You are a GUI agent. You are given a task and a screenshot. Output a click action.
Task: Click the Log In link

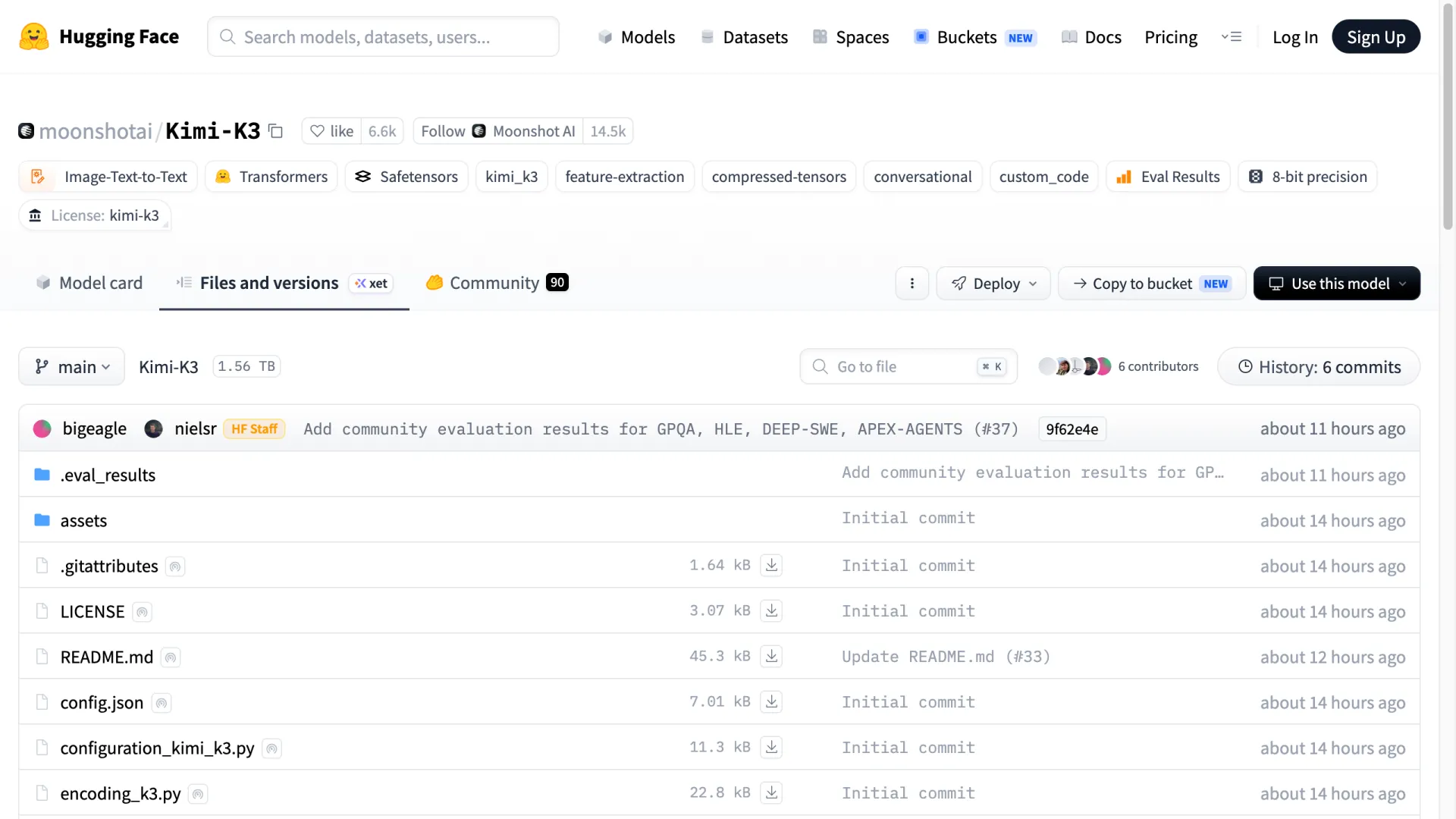tap(1295, 36)
